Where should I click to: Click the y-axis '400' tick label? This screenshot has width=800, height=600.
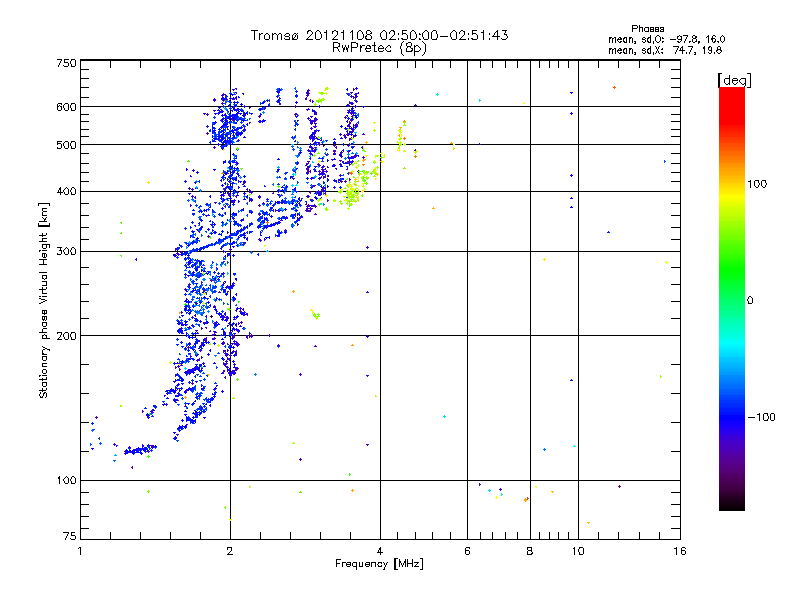66,192
